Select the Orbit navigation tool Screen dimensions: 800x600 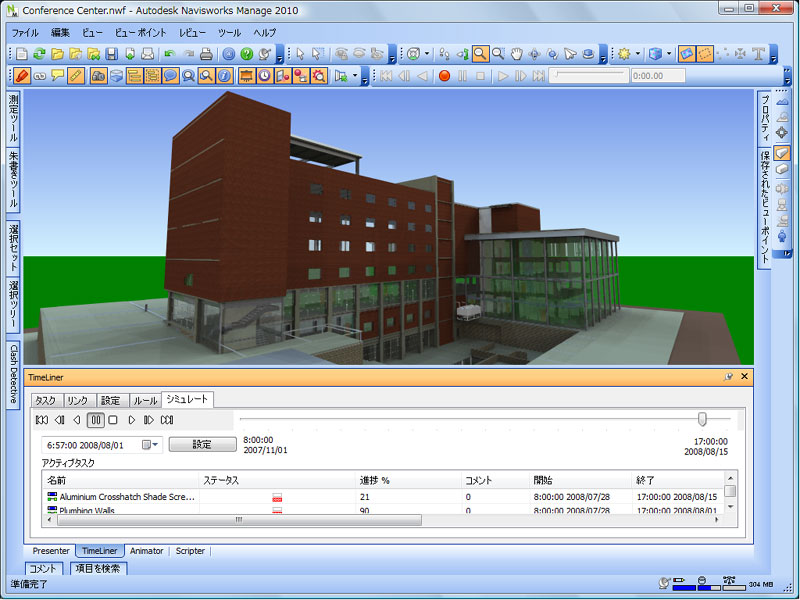[x=535, y=53]
